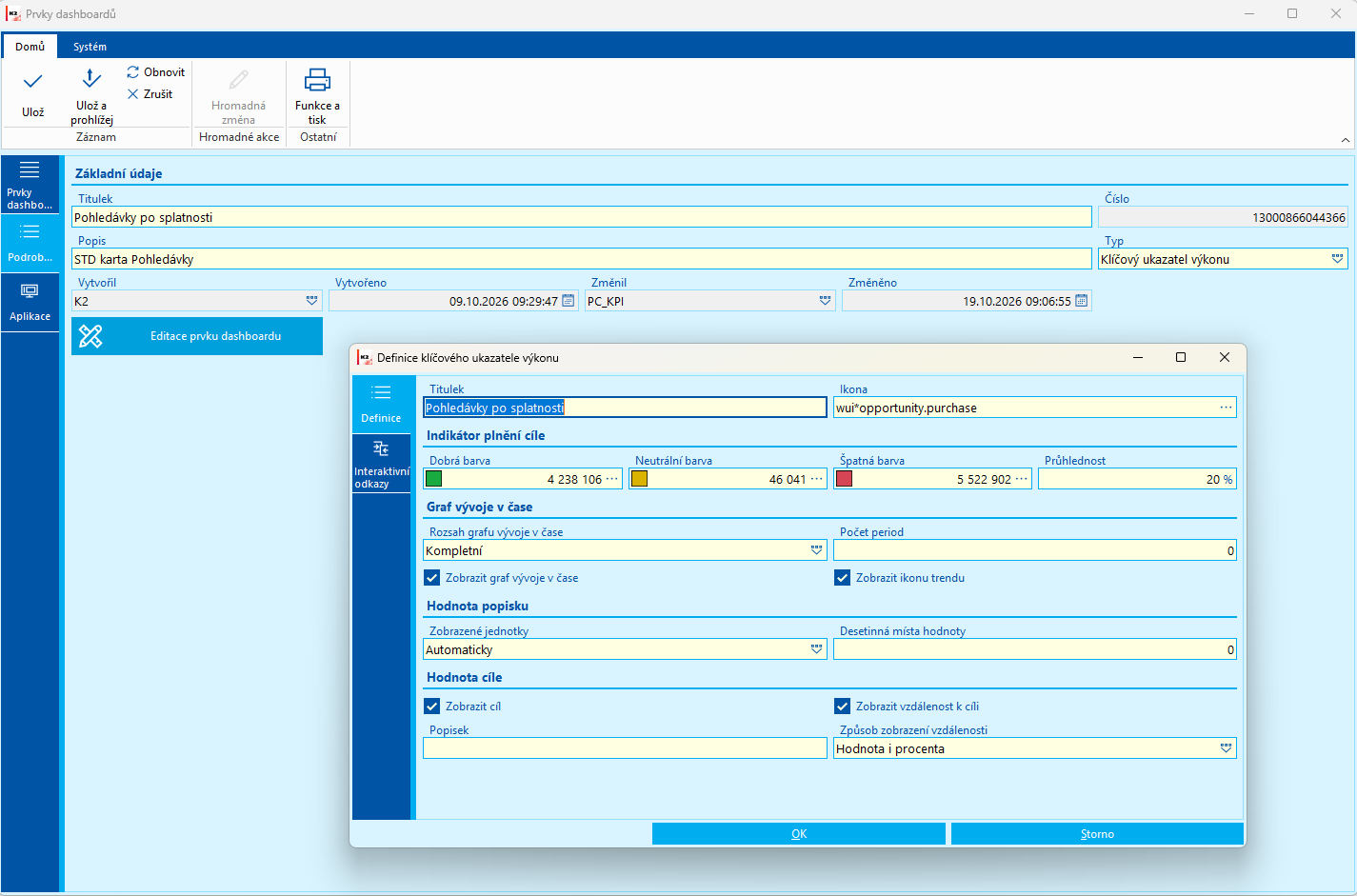Viewport: 1357px width, 896px height.
Task: Click the Počet period field
Action: pyautogui.click(x=1034, y=550)
